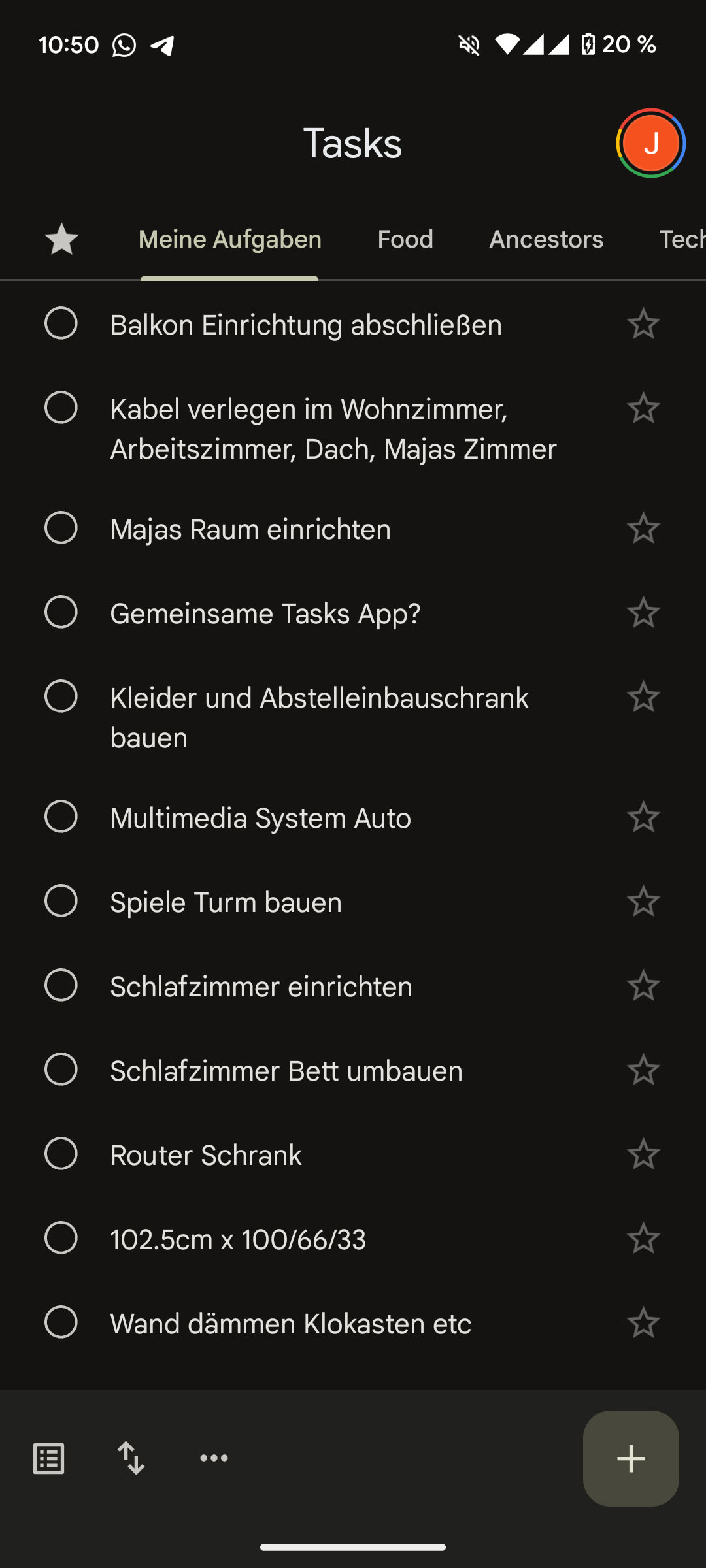Screen dimensions: 706x1568
Task: Star the Router Schrank task
Action: click(x=643, y=1154)
